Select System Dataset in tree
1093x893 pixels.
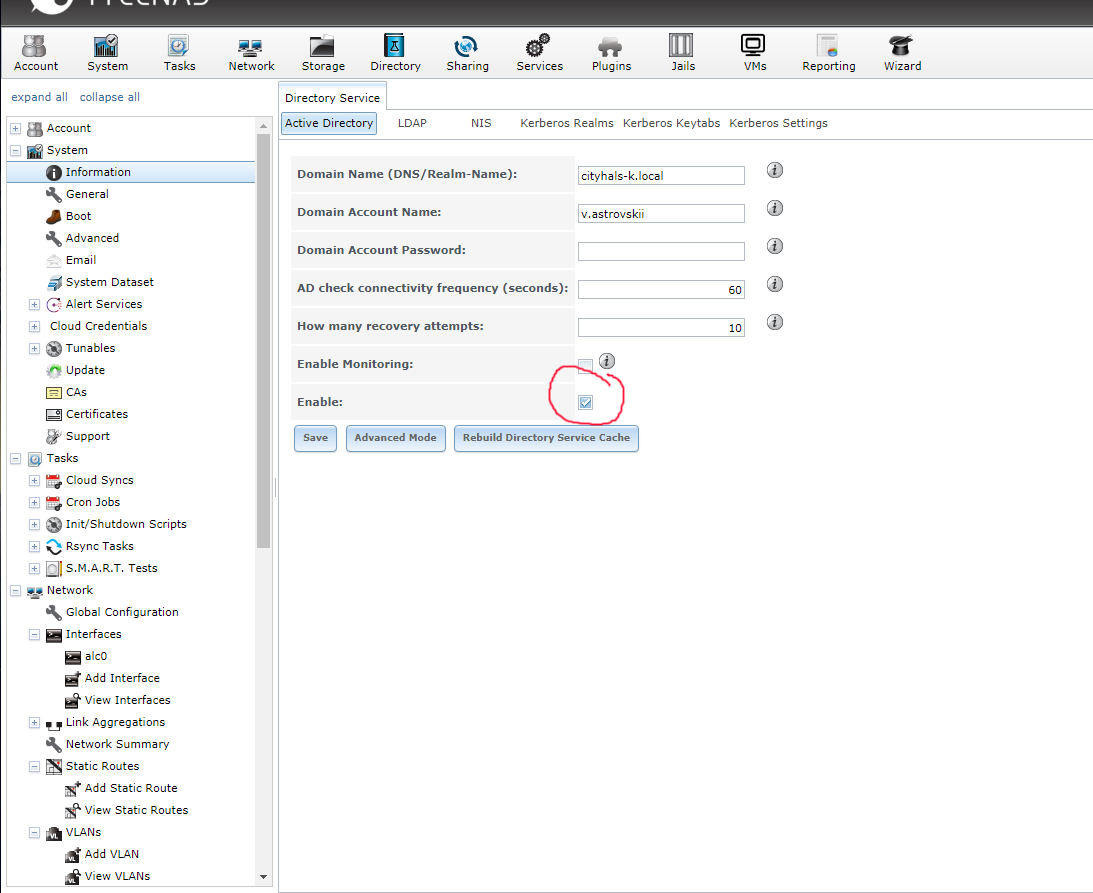click(109, 282)
